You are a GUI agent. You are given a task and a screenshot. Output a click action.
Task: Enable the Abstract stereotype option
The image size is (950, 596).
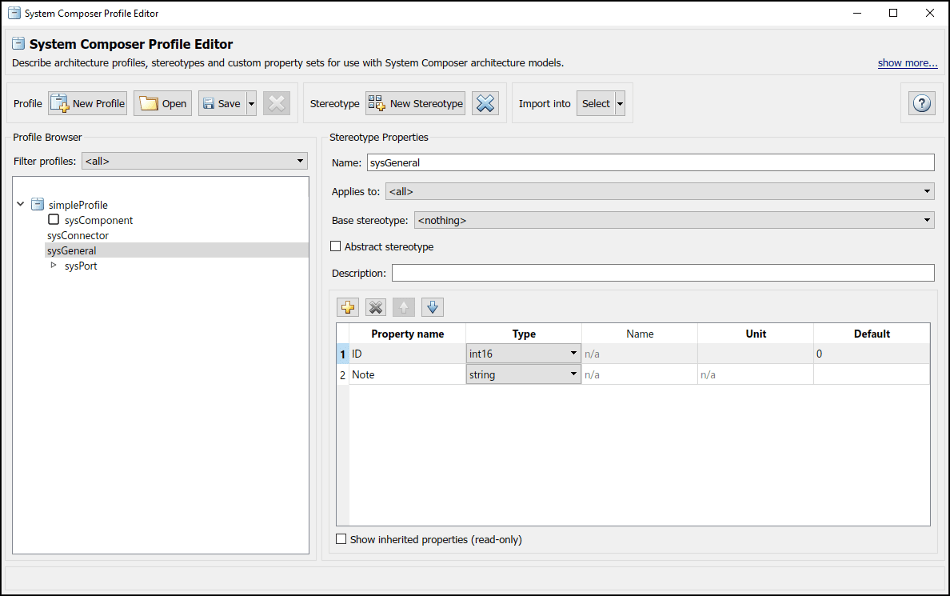pyautogui.click(x=336, y=246)
